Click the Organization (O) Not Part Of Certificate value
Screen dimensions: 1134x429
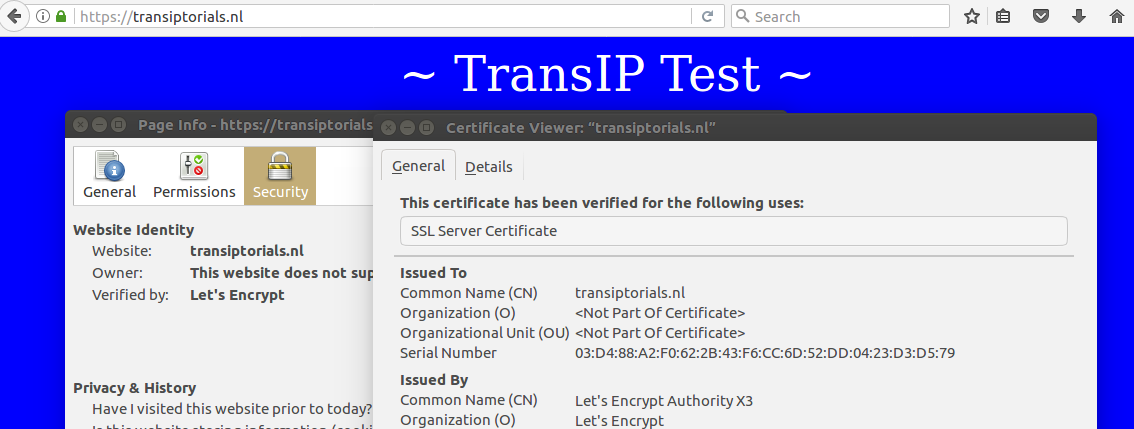point(660,313)
